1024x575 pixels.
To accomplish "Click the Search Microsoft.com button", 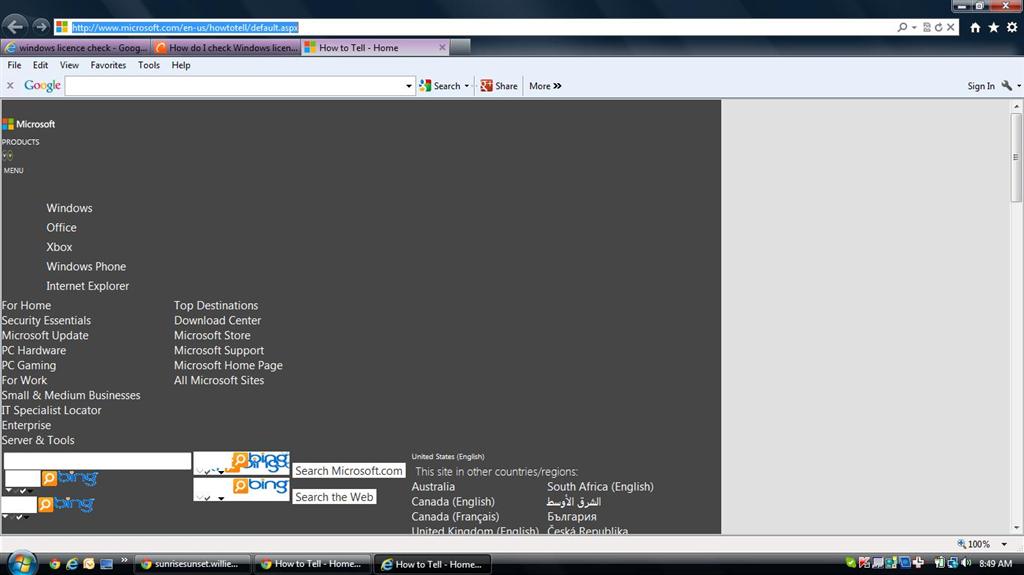I will pyautogui.click(x=349, y=470).
